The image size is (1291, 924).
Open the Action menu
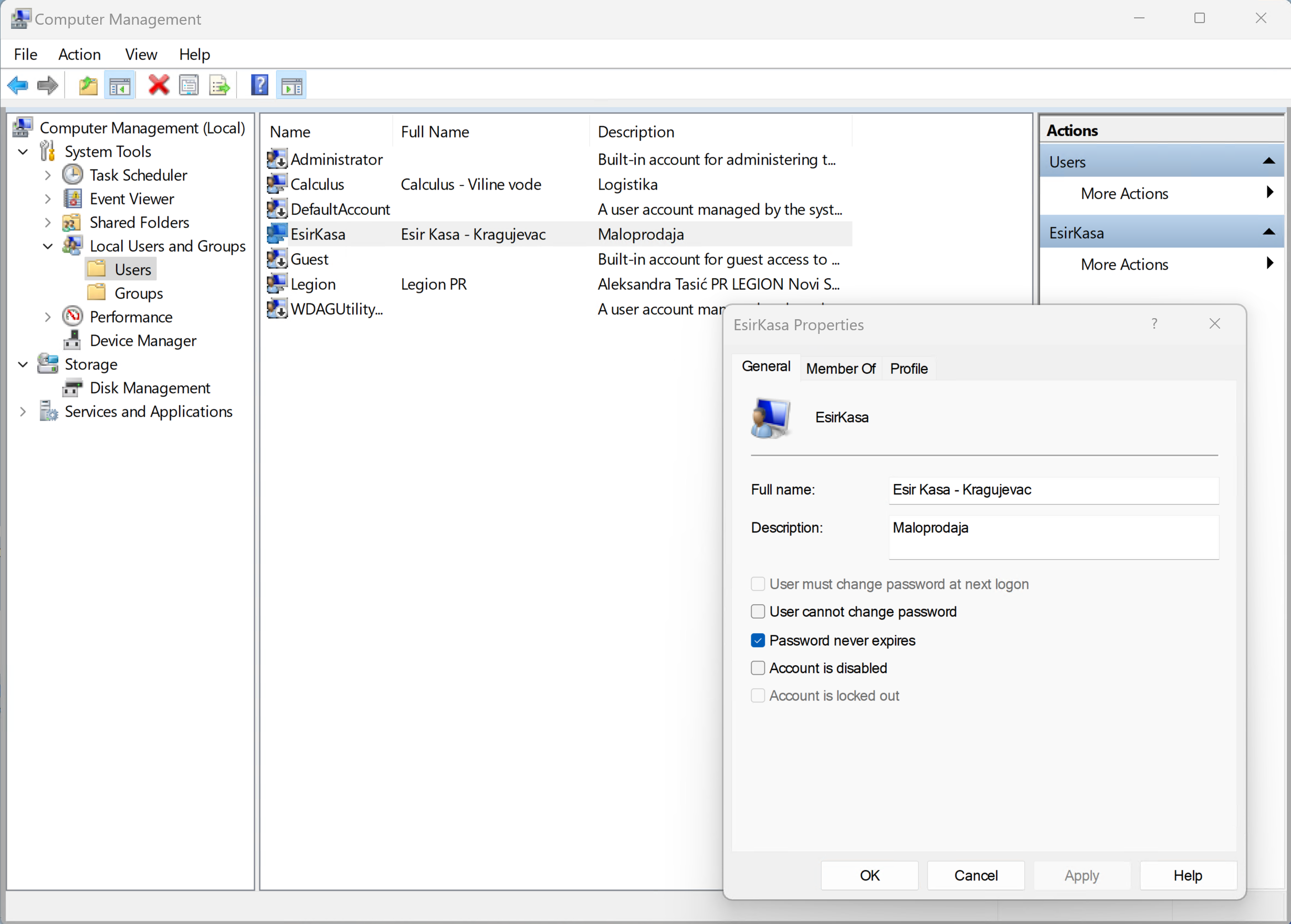[79, 54]
